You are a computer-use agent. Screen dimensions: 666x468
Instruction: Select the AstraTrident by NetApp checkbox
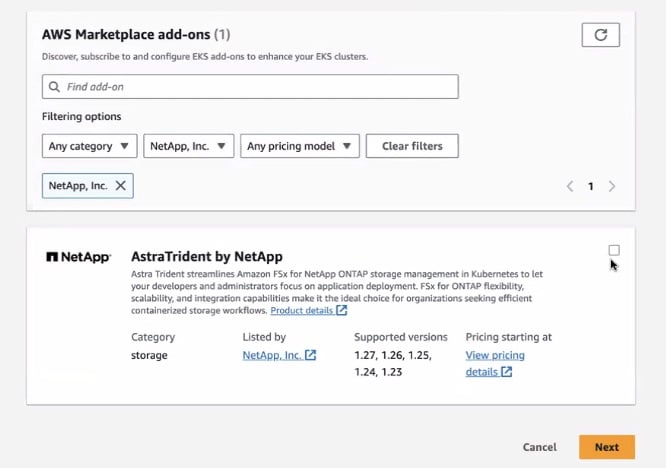click(x=614, y=250)
